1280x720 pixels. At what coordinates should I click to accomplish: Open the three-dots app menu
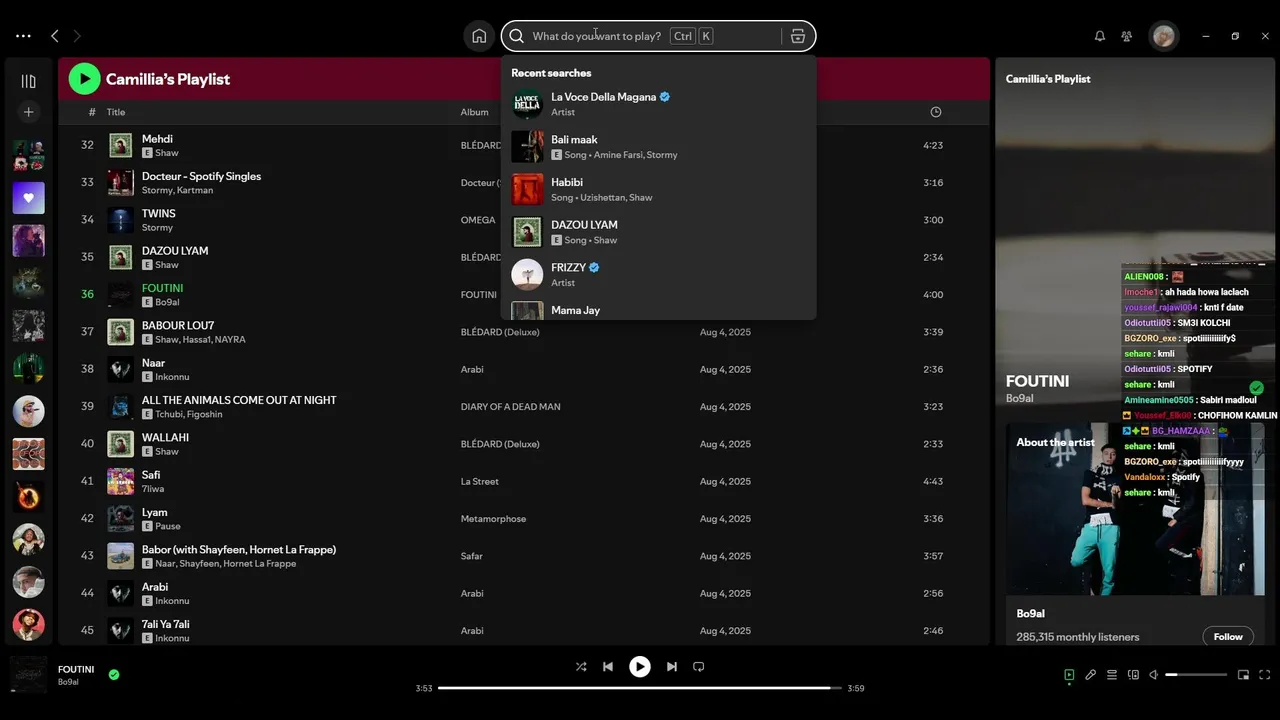click(x=23, y=36)
